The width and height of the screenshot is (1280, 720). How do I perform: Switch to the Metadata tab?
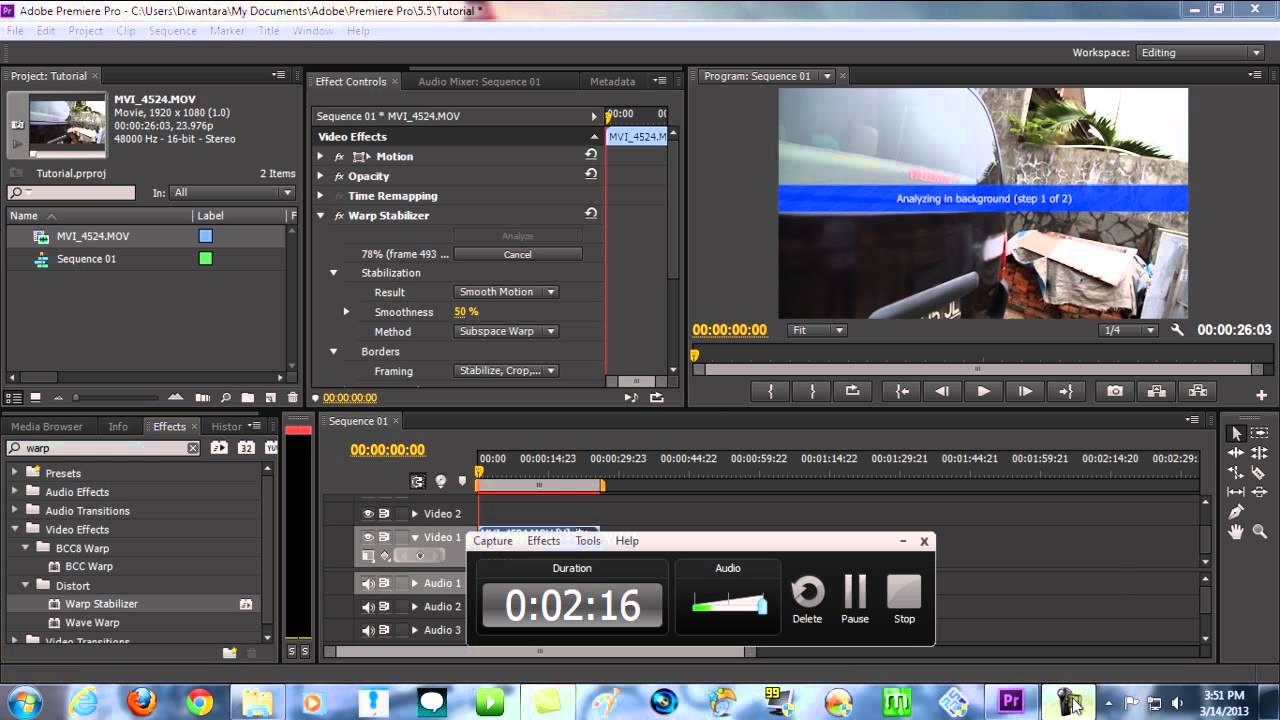(x=612, y=82)
